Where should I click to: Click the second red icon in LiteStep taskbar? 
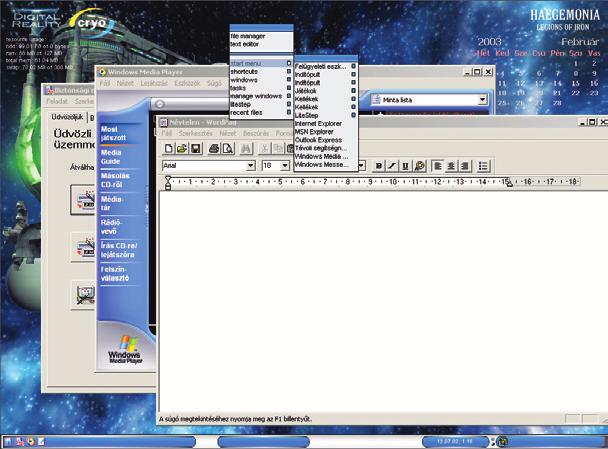tap(20, 441)
